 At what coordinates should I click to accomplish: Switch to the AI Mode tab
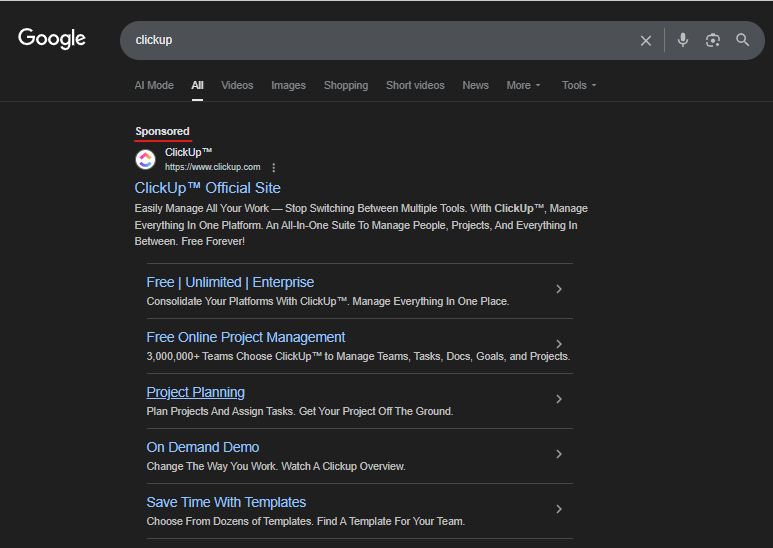click(x=154, y=85)
